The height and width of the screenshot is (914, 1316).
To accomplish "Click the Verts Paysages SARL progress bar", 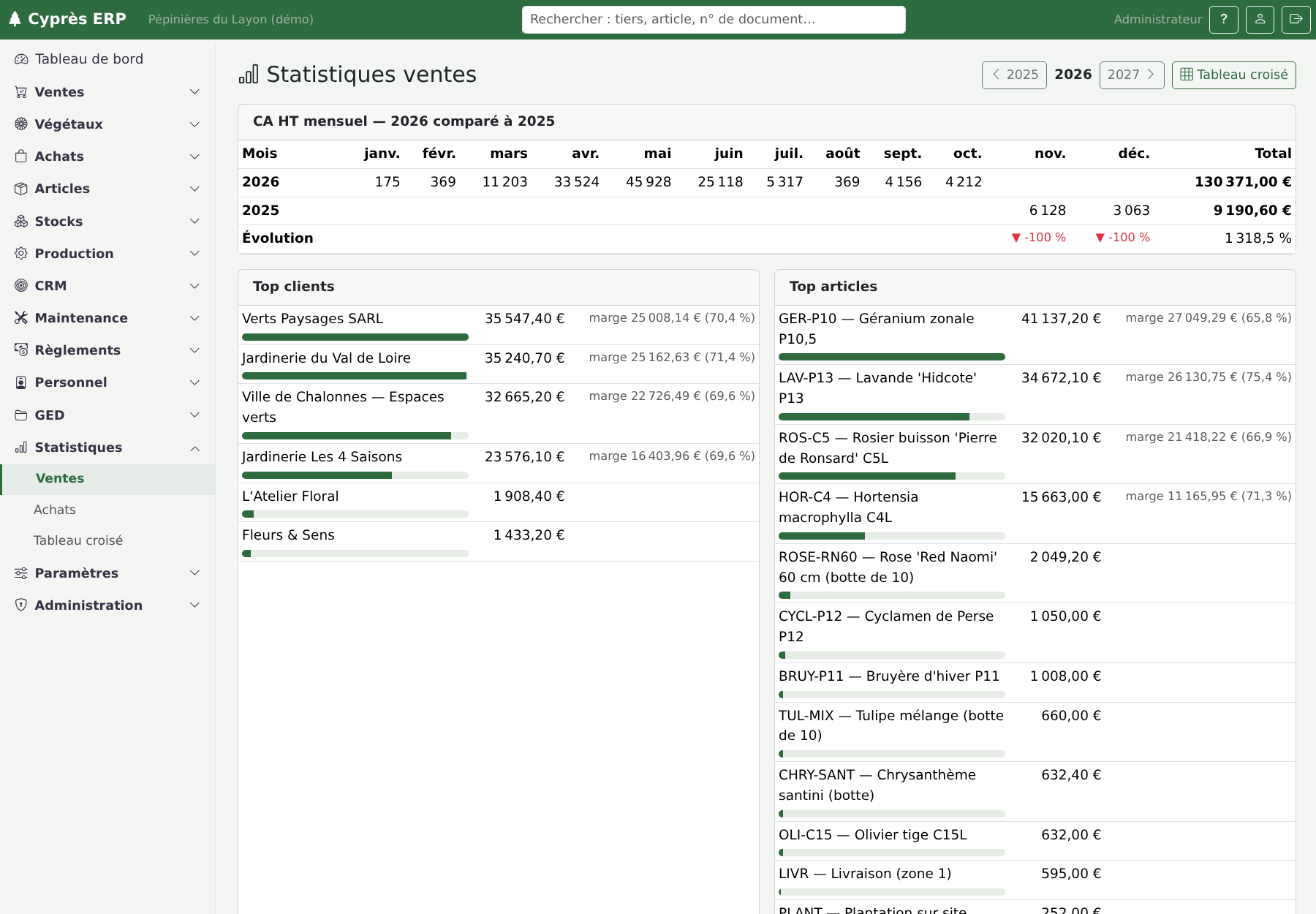I will point(355,337).
